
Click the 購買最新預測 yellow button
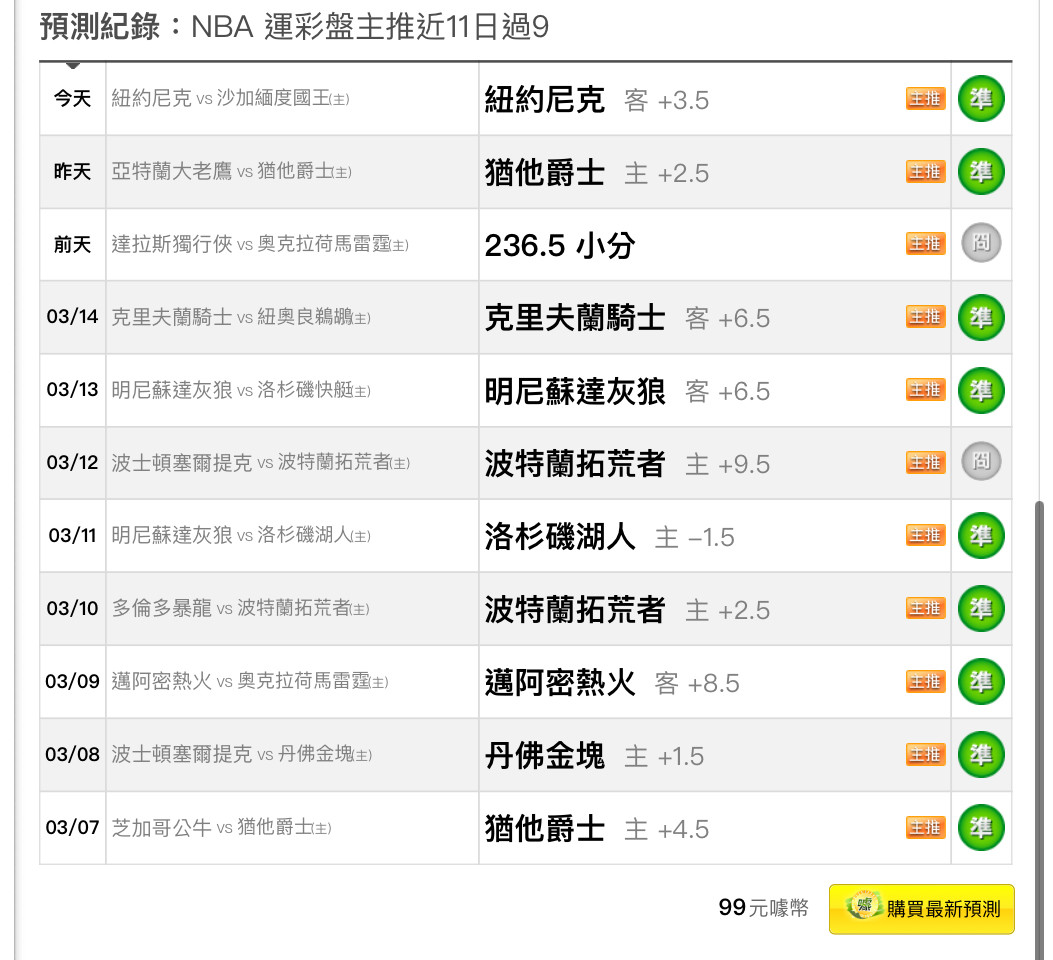921,909
